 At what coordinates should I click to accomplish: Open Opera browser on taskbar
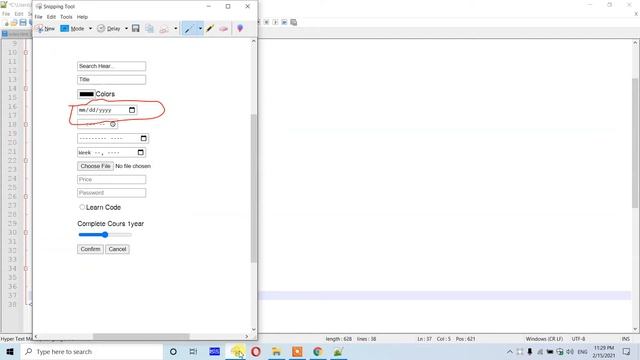click(256, 351)
